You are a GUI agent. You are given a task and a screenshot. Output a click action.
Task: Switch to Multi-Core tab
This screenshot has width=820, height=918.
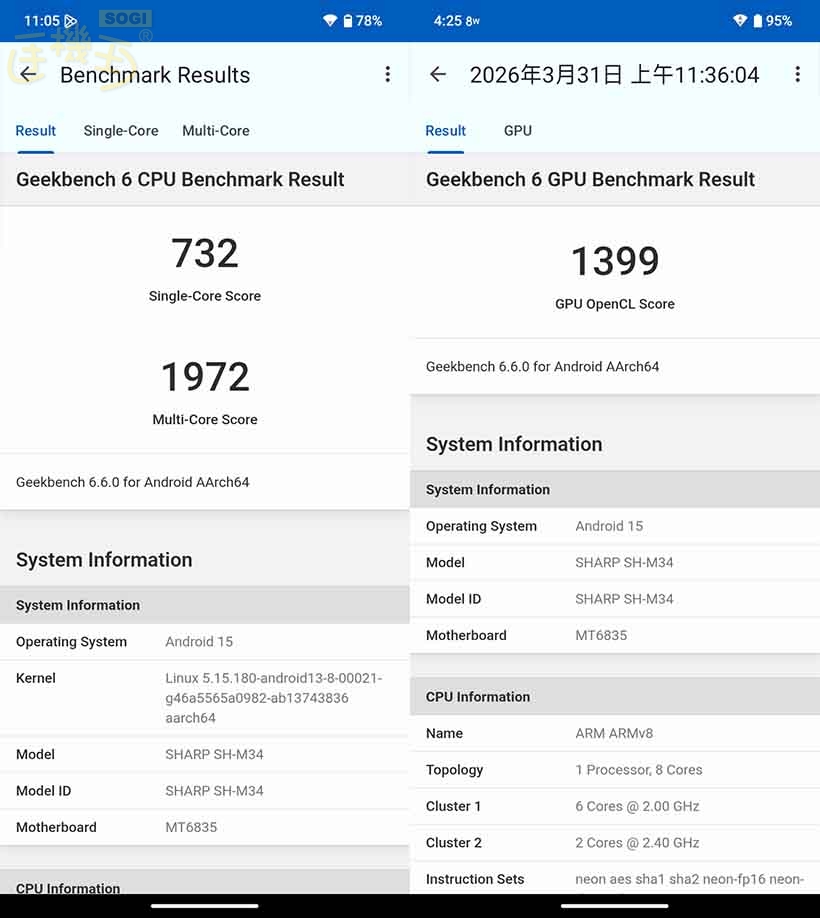(x=216, y=131)
